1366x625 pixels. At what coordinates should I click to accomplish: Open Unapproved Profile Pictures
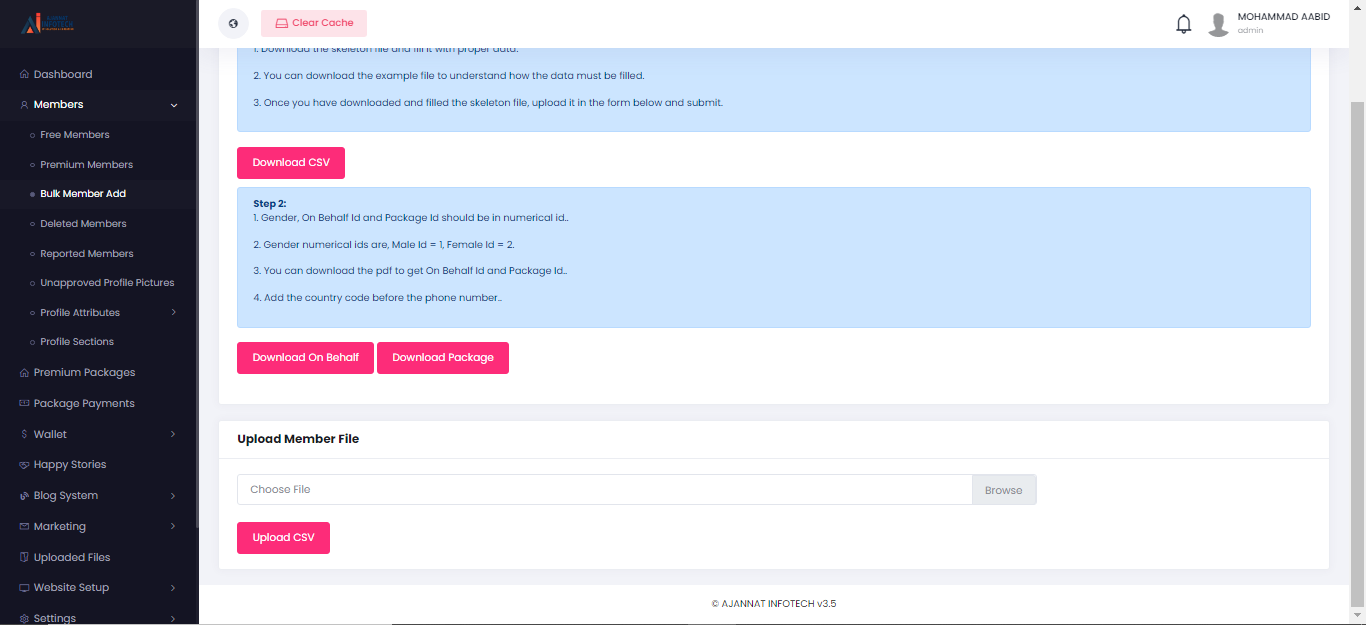point(107,283)
